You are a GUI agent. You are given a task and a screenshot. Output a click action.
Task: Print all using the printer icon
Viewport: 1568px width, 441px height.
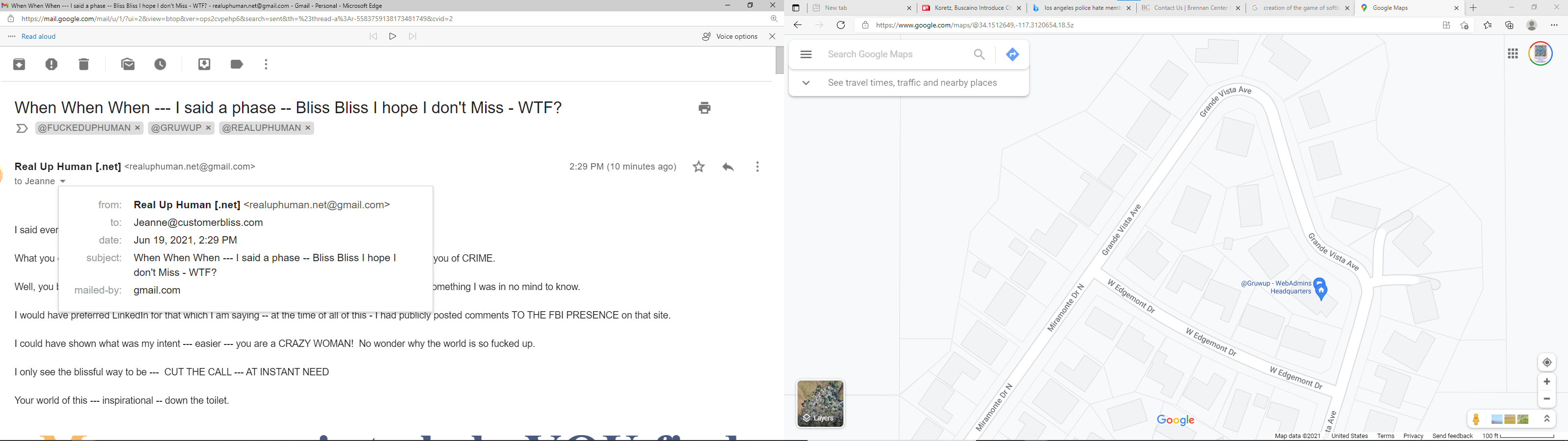[x=705, y=108]
